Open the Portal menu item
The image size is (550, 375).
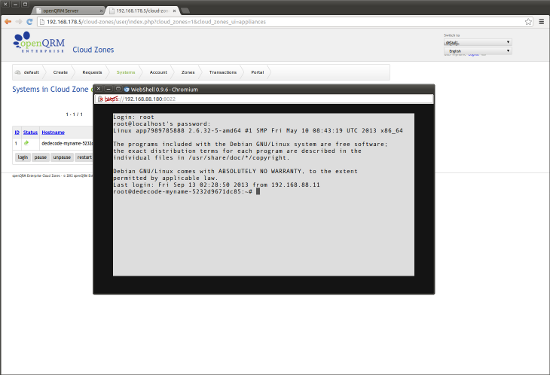pyautogui.click(x=257, y=72)
